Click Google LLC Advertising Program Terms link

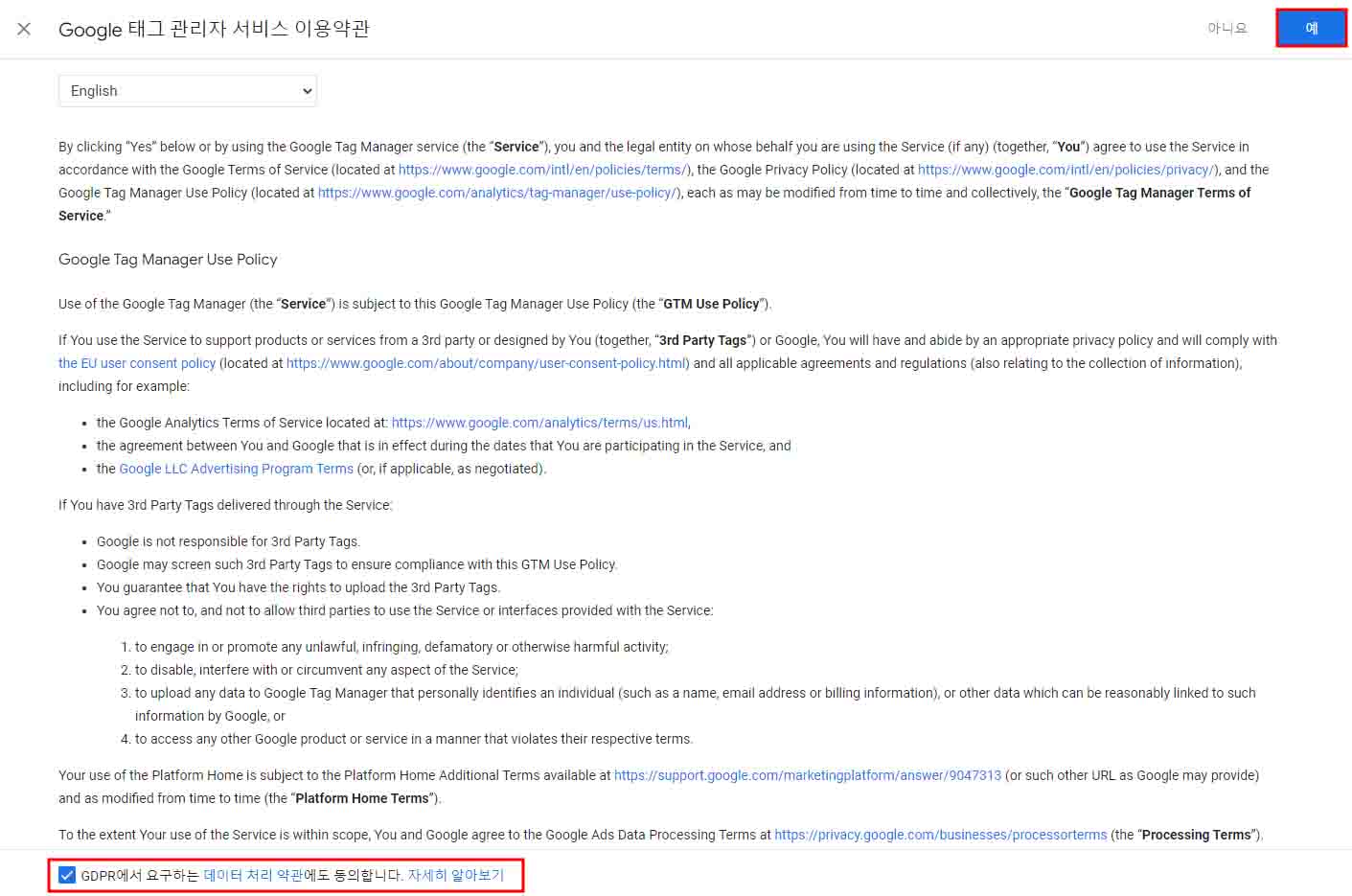pyautogui.click(x=236, y=469)
